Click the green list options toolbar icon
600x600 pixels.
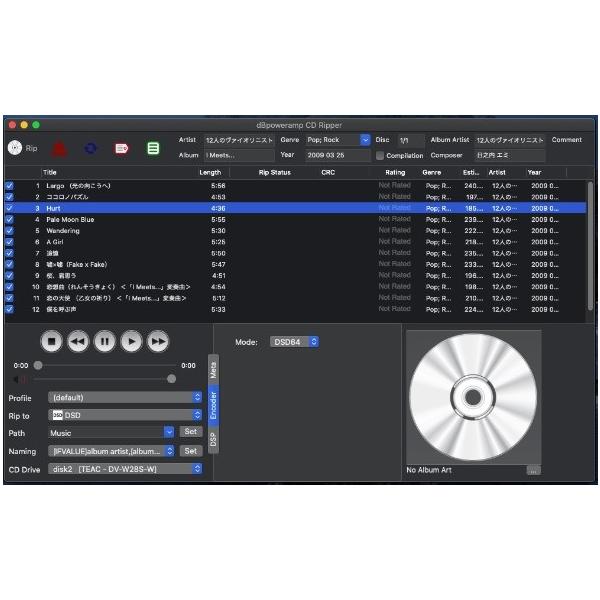[x=153, y=148]
